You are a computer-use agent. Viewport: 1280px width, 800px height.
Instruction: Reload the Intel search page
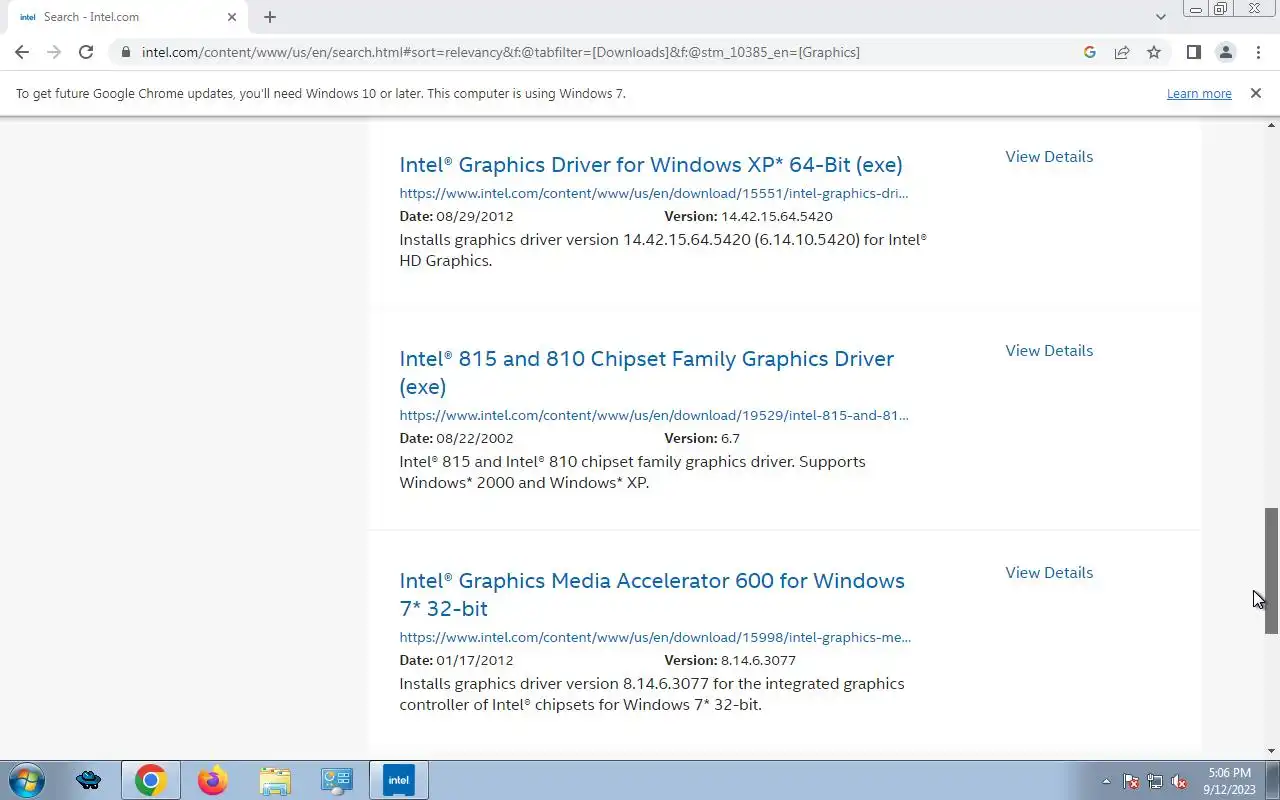tap(86, 52)
